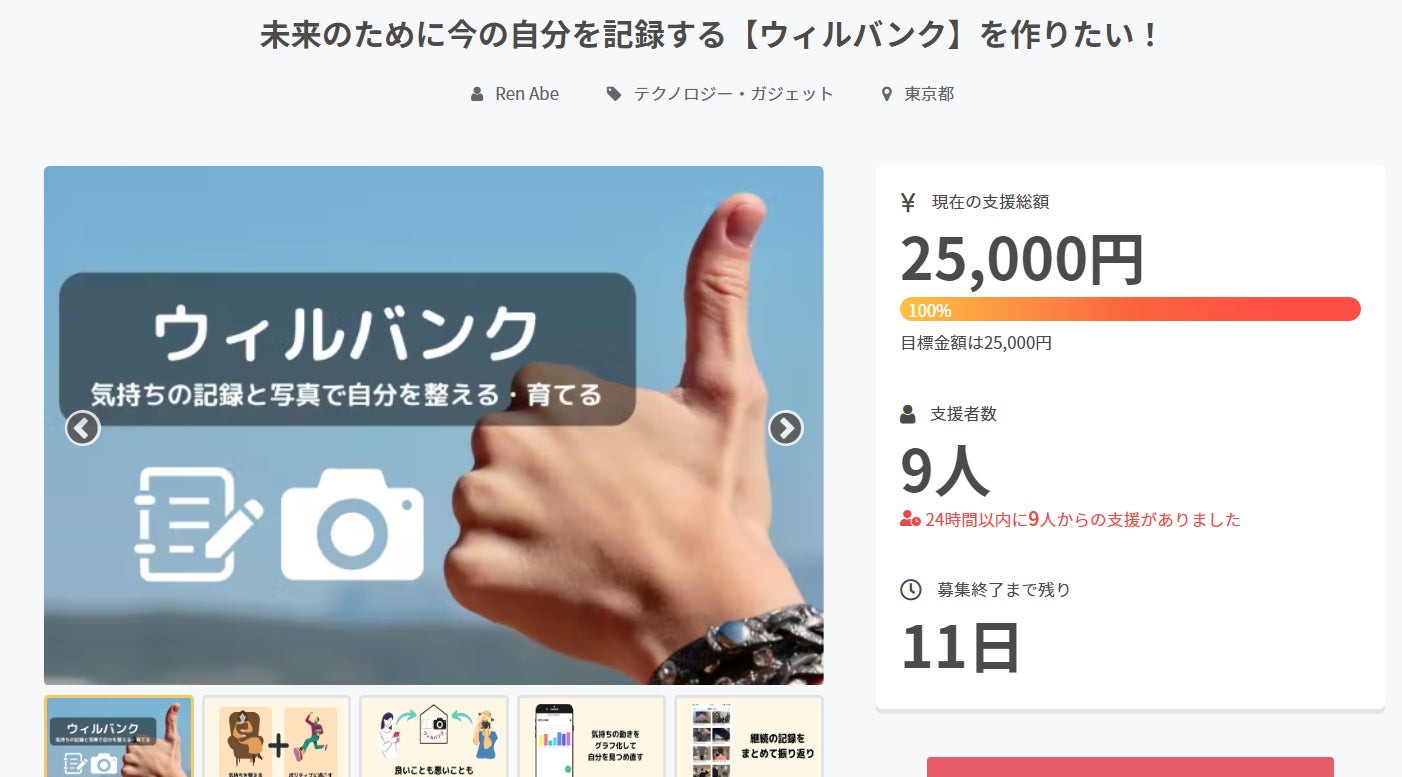Click the yen icon next to 現在の支援総額
Screen dimensions: 1402x777
(908, 202)
